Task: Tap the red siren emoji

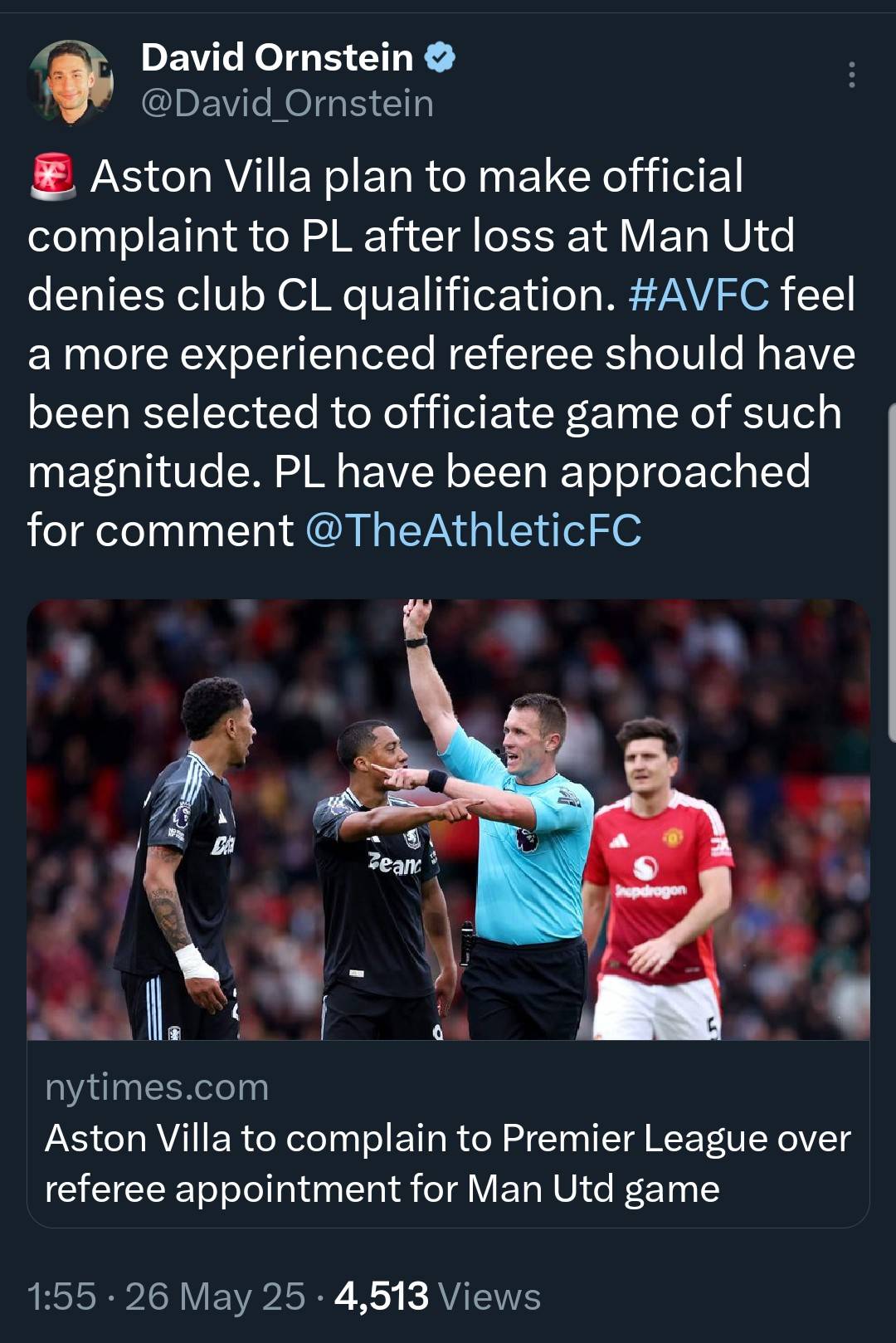Action: (x=53, y=176)
